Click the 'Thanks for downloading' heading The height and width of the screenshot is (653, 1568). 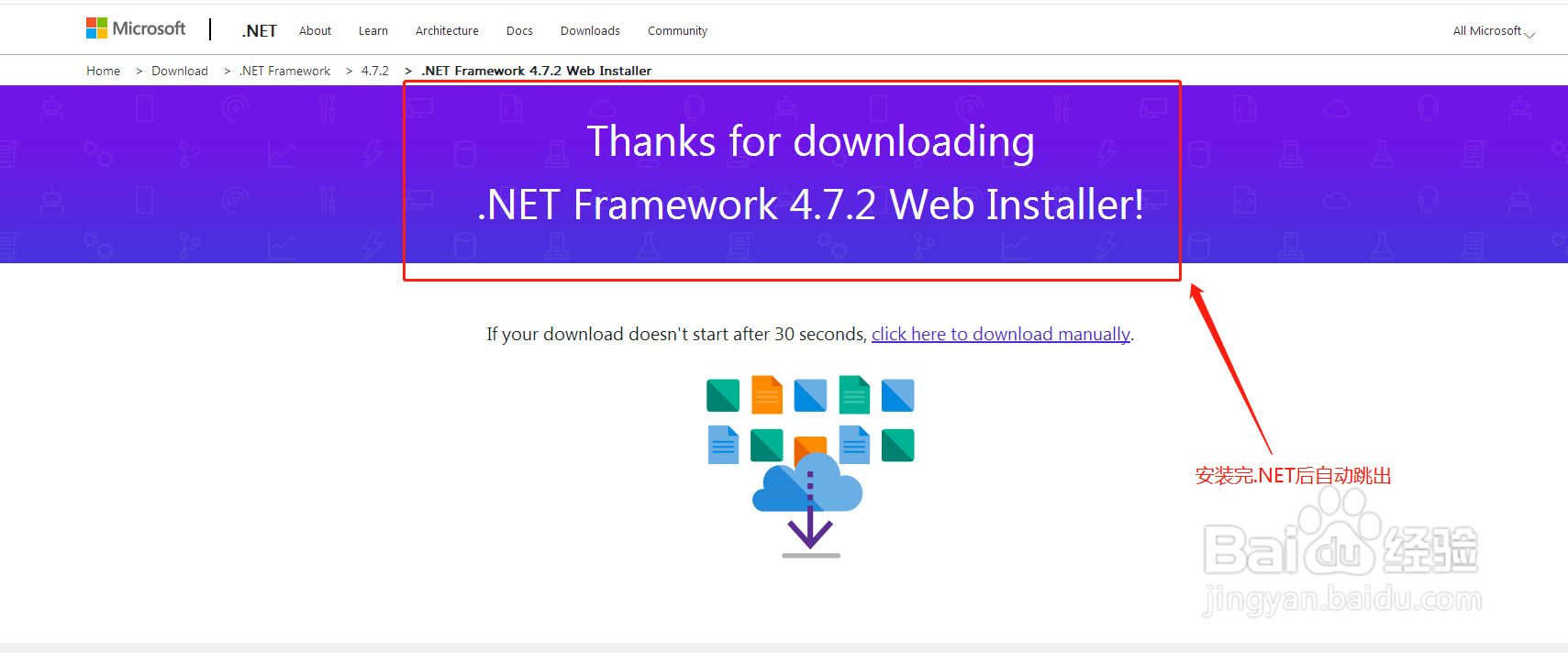(x=810, y=141)
